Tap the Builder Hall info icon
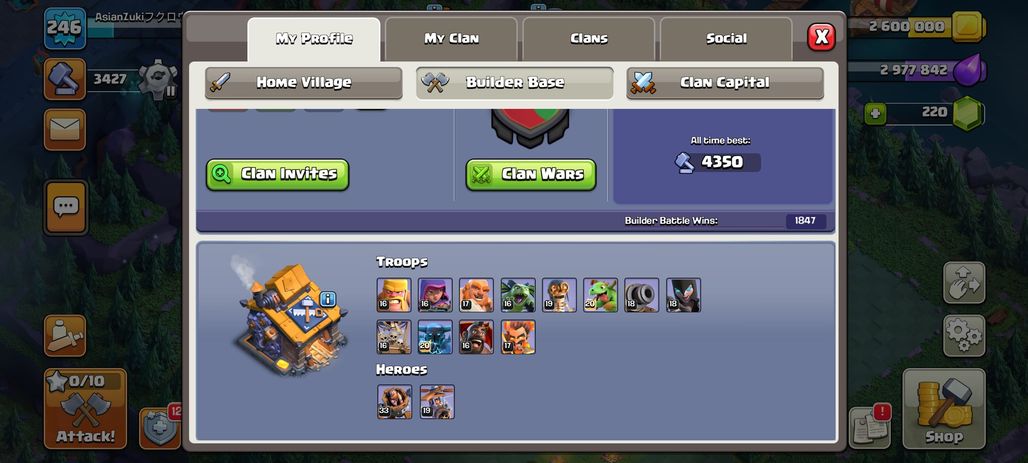This screenshot has height=463, width=1028. point(328,300)
